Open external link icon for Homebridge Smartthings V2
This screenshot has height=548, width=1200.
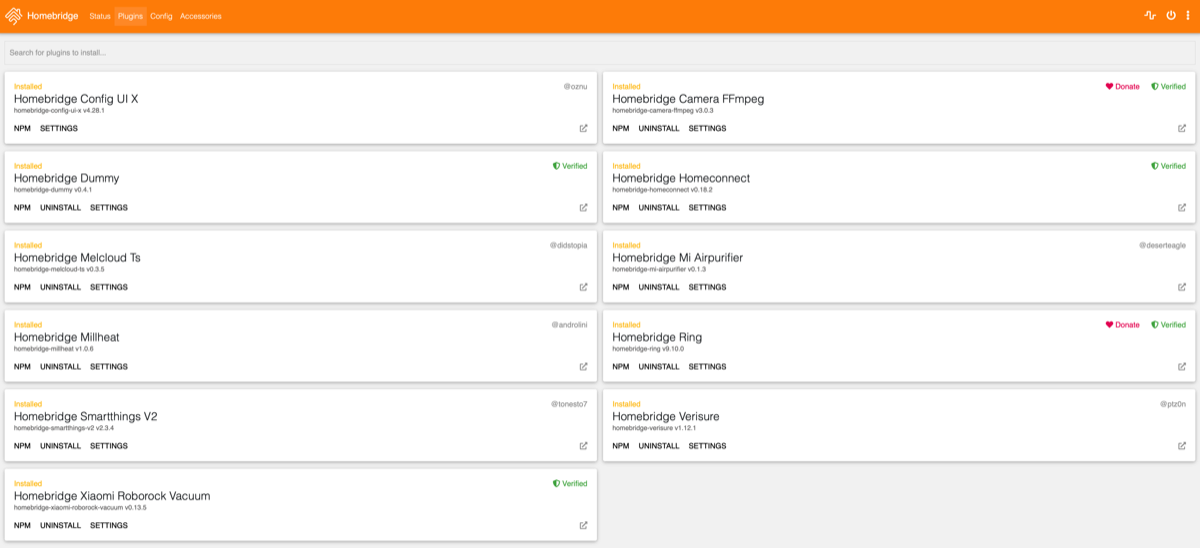[x=584, y=446]
